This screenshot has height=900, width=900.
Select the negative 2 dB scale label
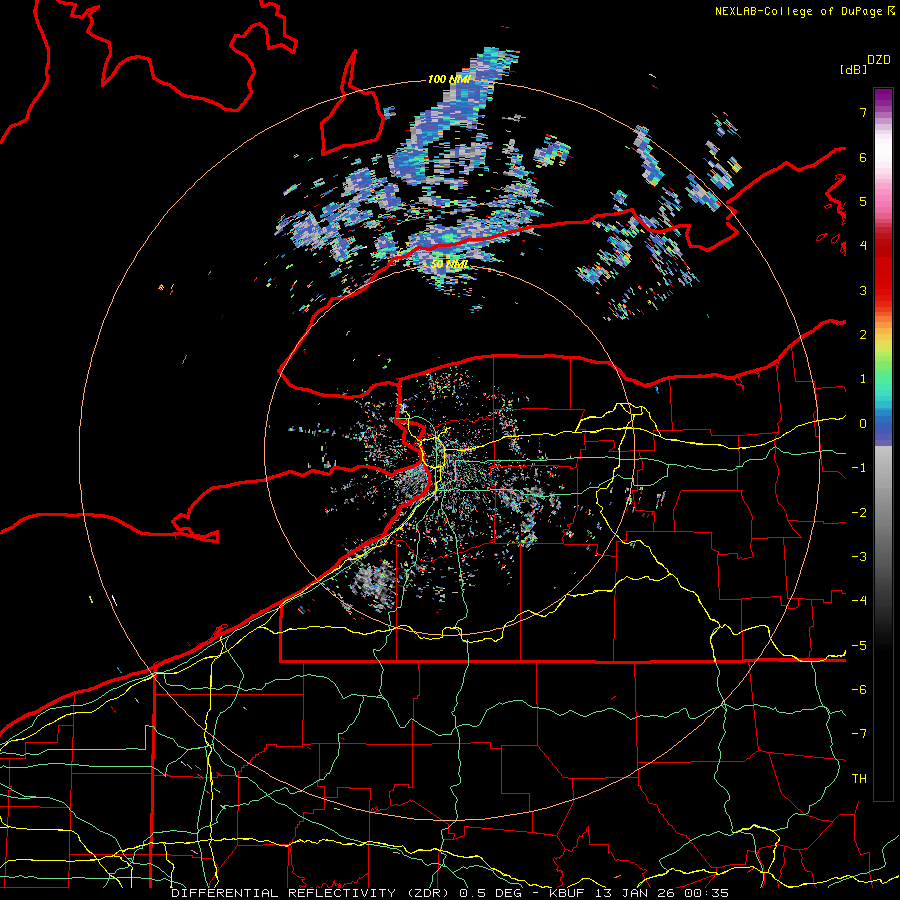(x=859, y=513)
